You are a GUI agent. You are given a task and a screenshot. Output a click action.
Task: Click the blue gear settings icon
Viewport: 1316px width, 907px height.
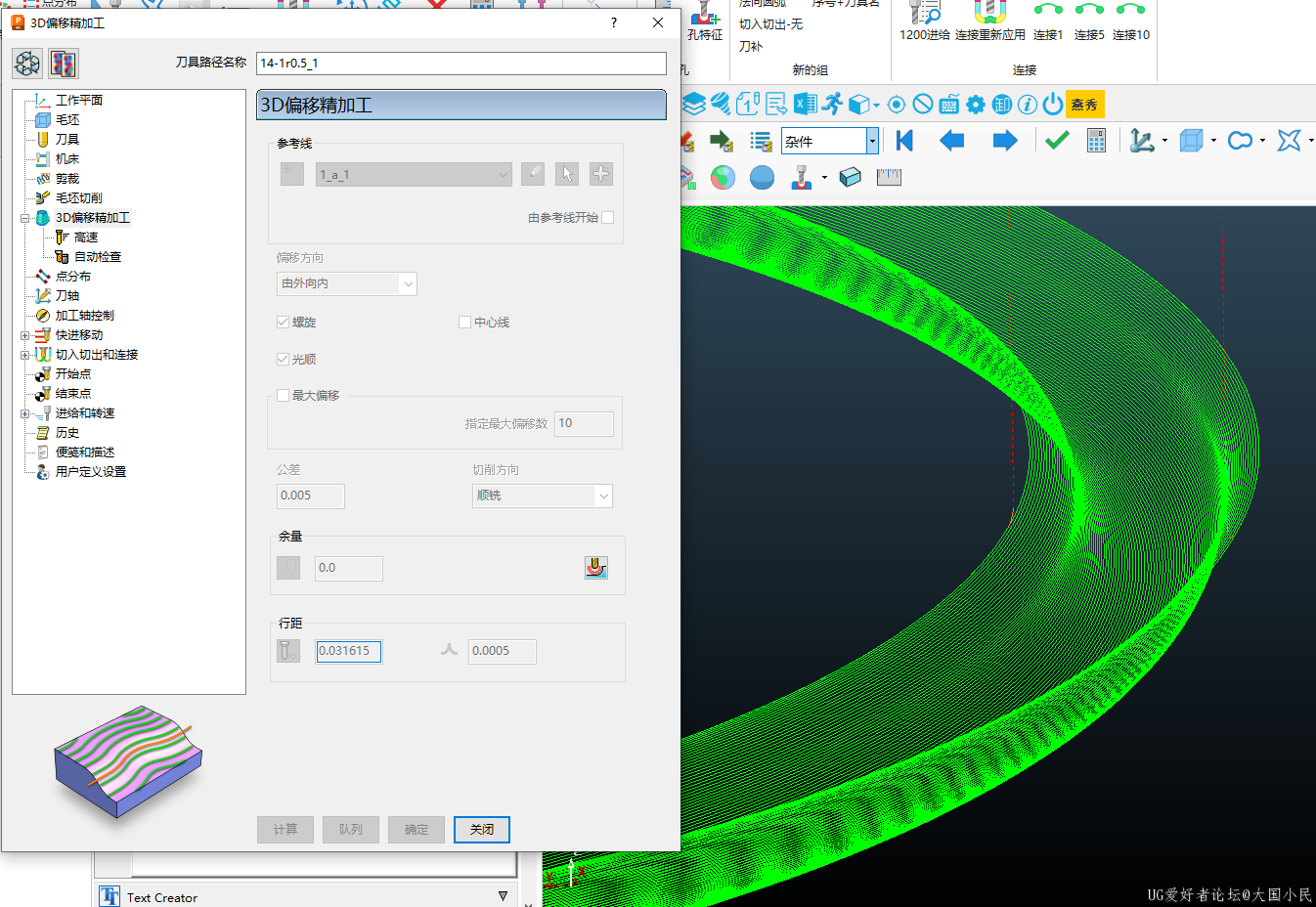click(976, 105)
